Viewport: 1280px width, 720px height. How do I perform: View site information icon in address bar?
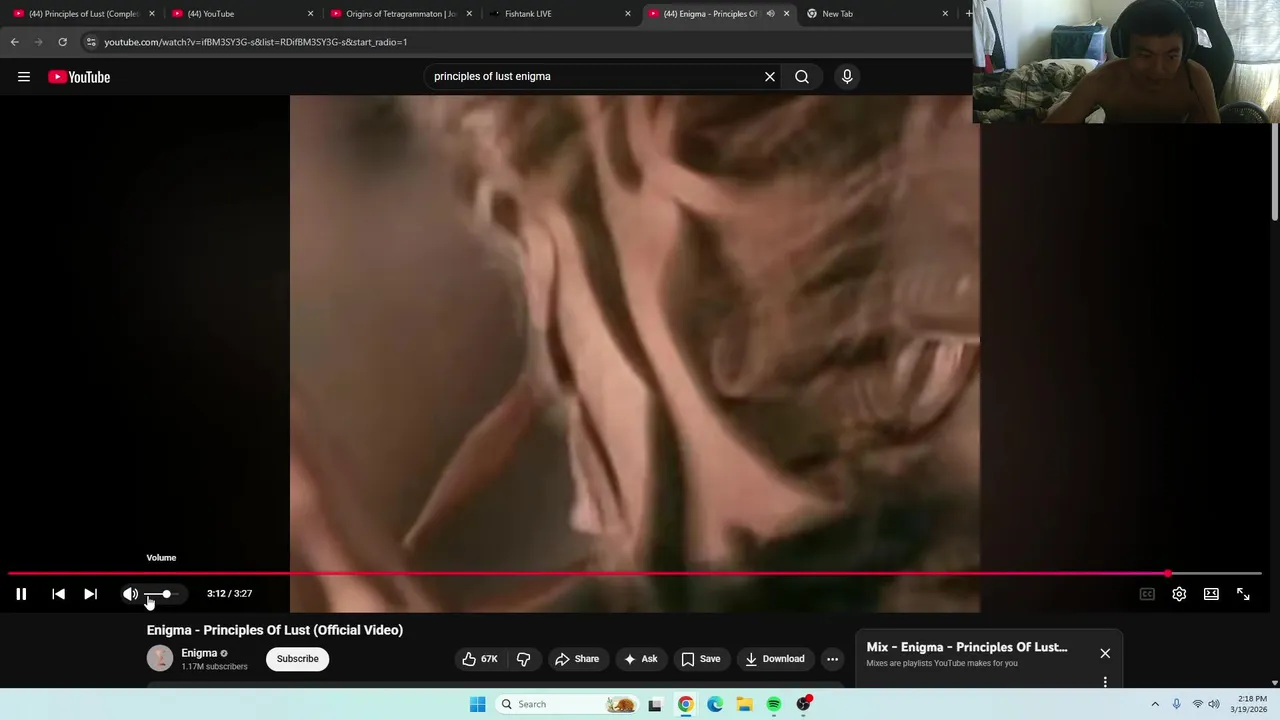(91, 42)
